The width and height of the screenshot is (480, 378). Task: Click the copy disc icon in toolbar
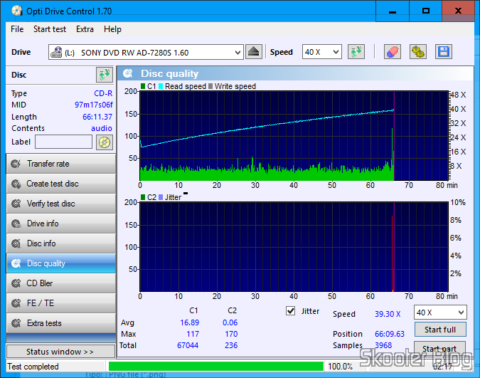(418, 52)
